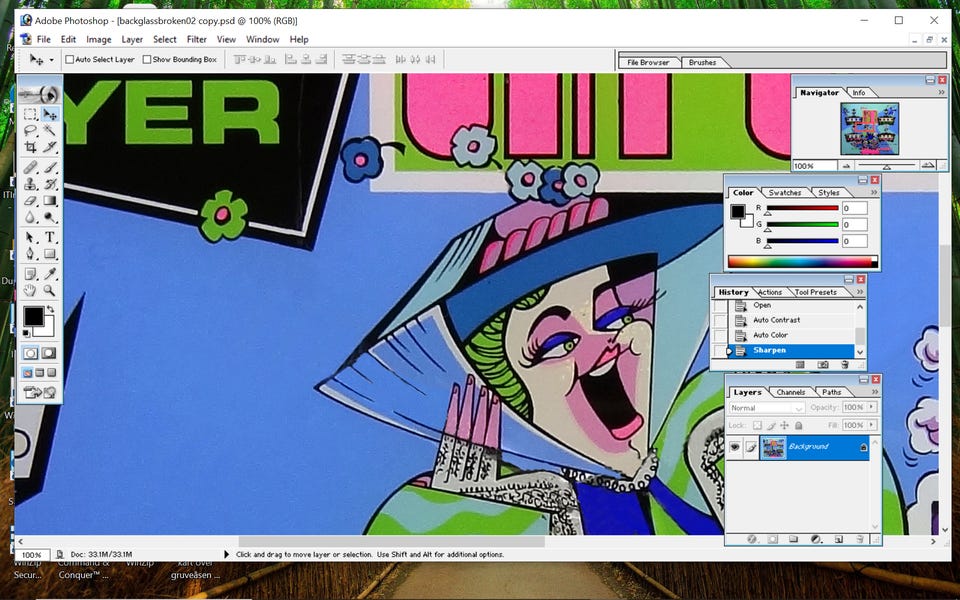The width and height of the screenshot is (960, 600).
Task: Open the layer Opacity arrow dropdown
Action: [871, 407]
